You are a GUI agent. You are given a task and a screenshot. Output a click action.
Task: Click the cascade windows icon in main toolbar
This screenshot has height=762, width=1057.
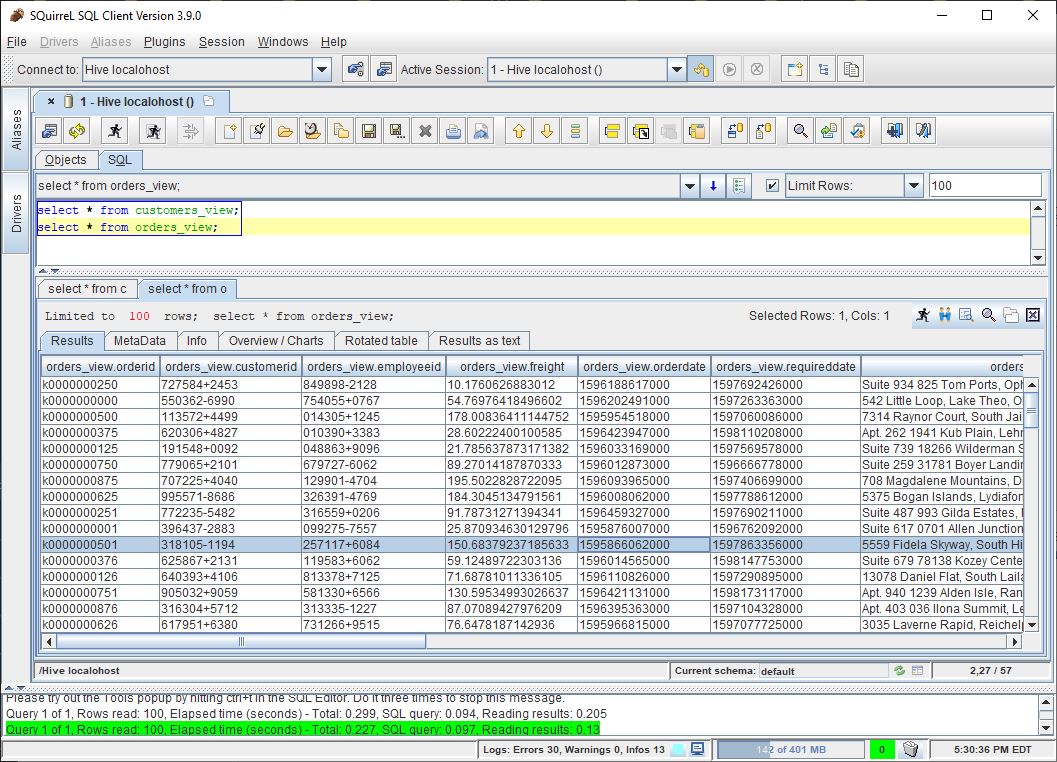click(851, 69)
